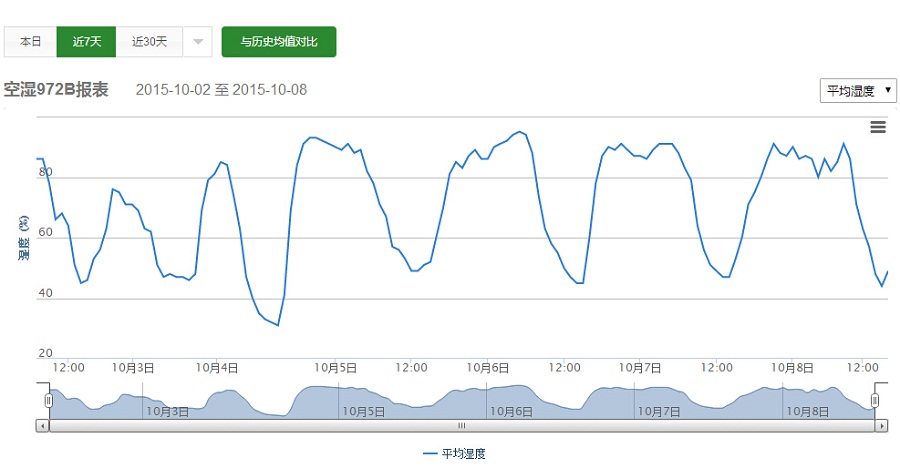The width and height of the screenshot is (900, 468).
Task: Click the 10月8日 label in navigator
Action: tap(807, 411)
